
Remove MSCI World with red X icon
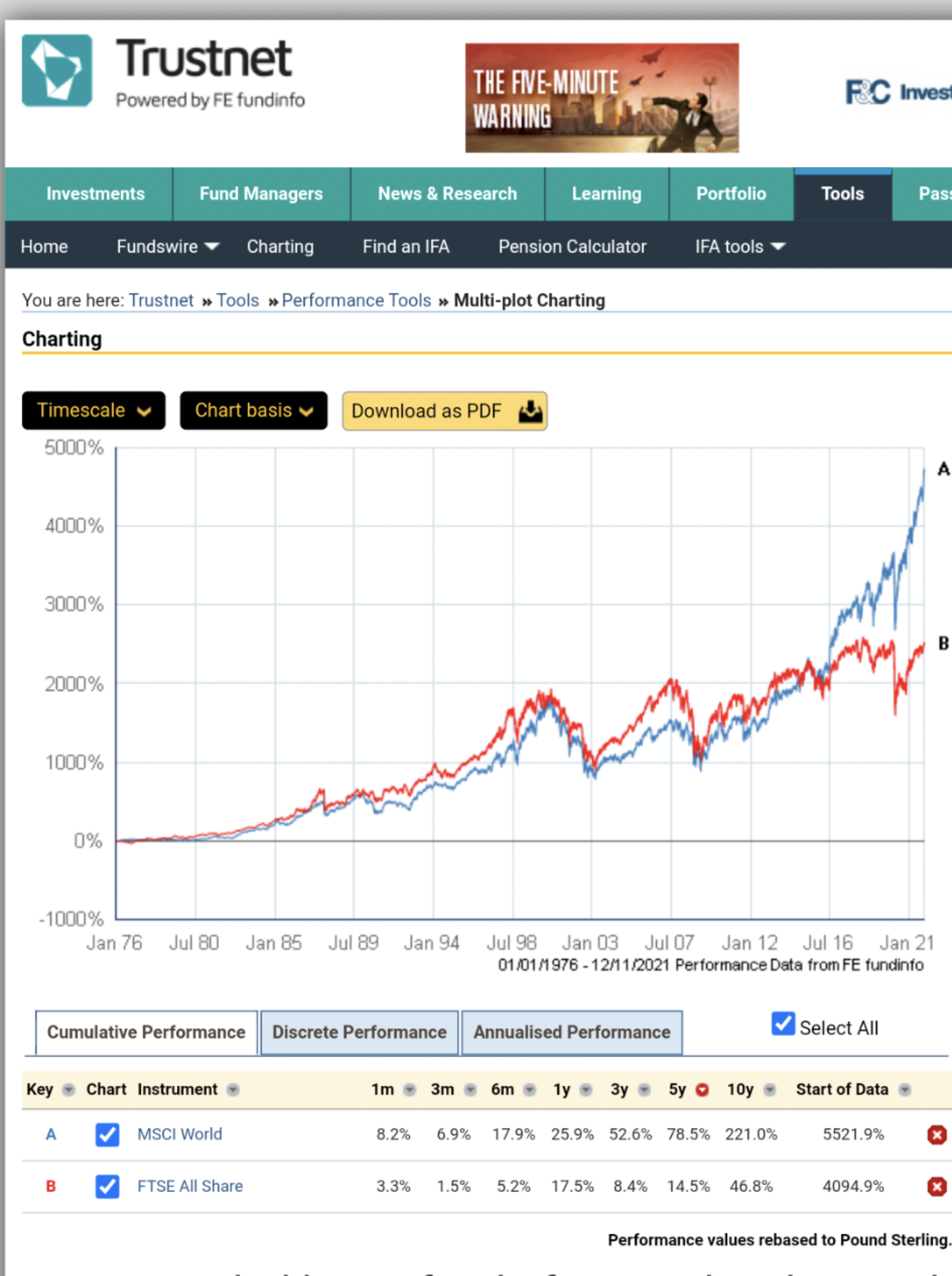(x=936, y=1135)
